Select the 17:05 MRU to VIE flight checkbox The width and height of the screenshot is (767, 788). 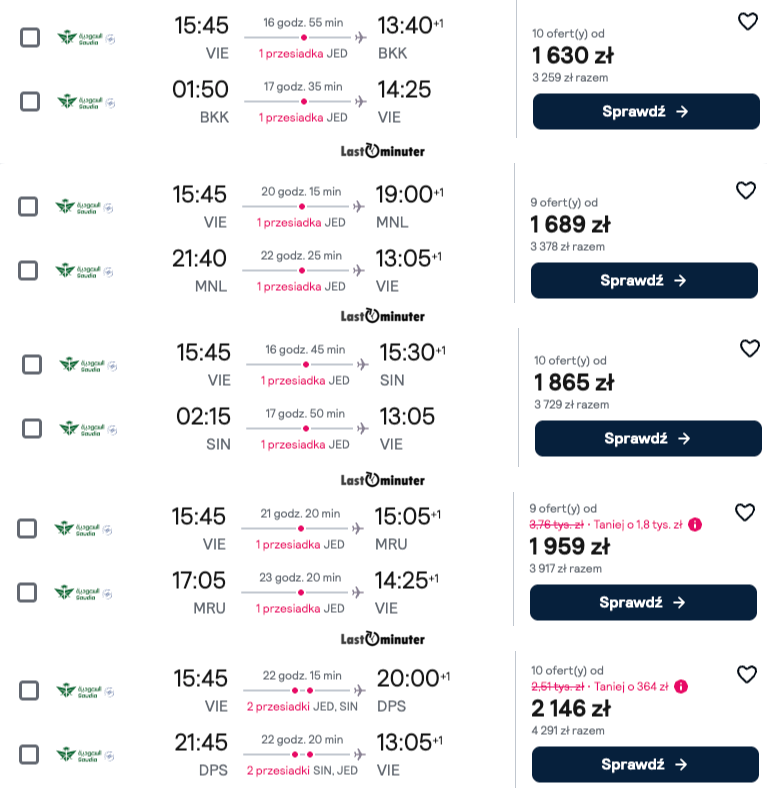(27, 593)
